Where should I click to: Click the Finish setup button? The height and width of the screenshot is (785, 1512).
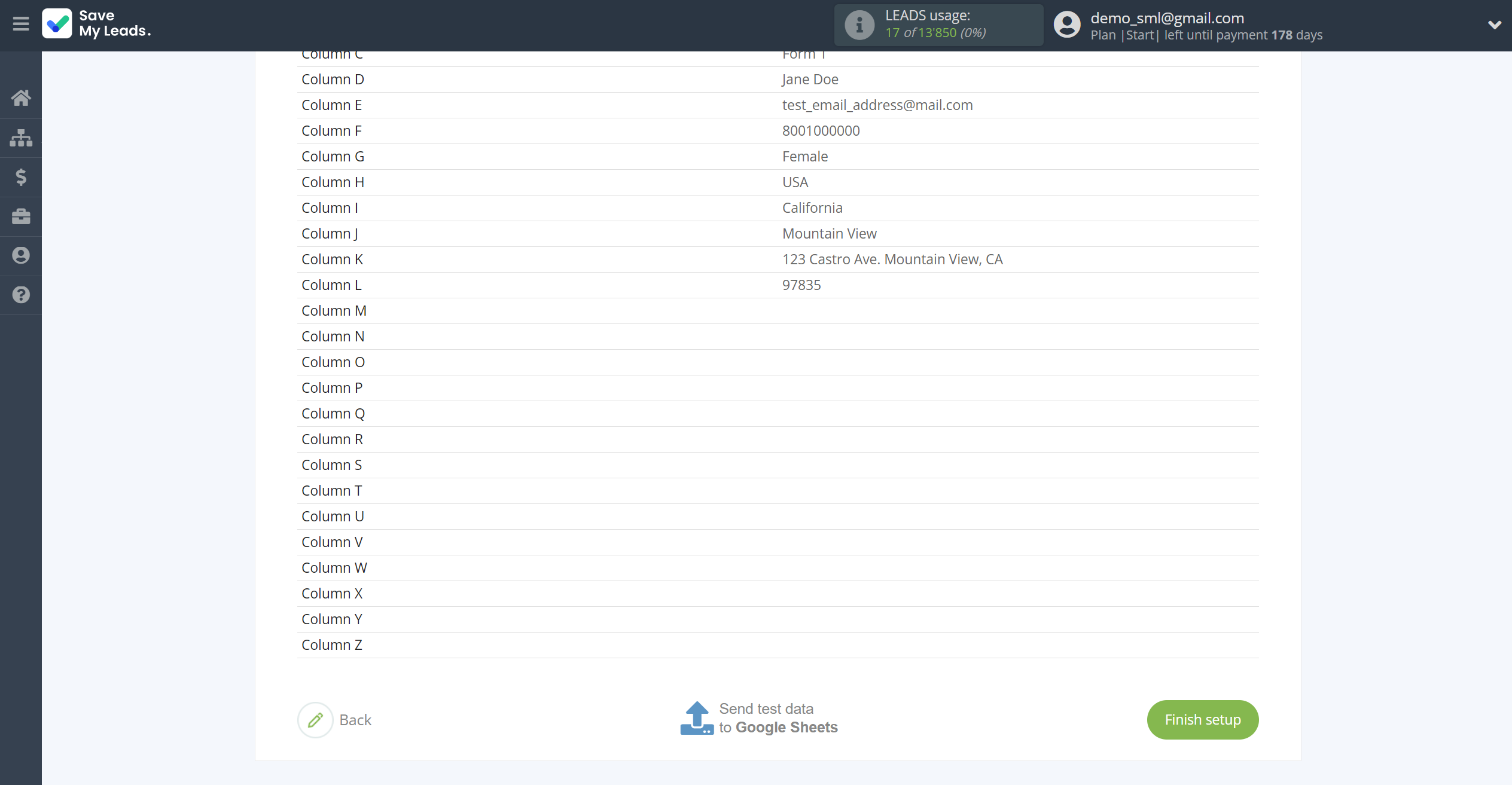(x=1202, y=720)
